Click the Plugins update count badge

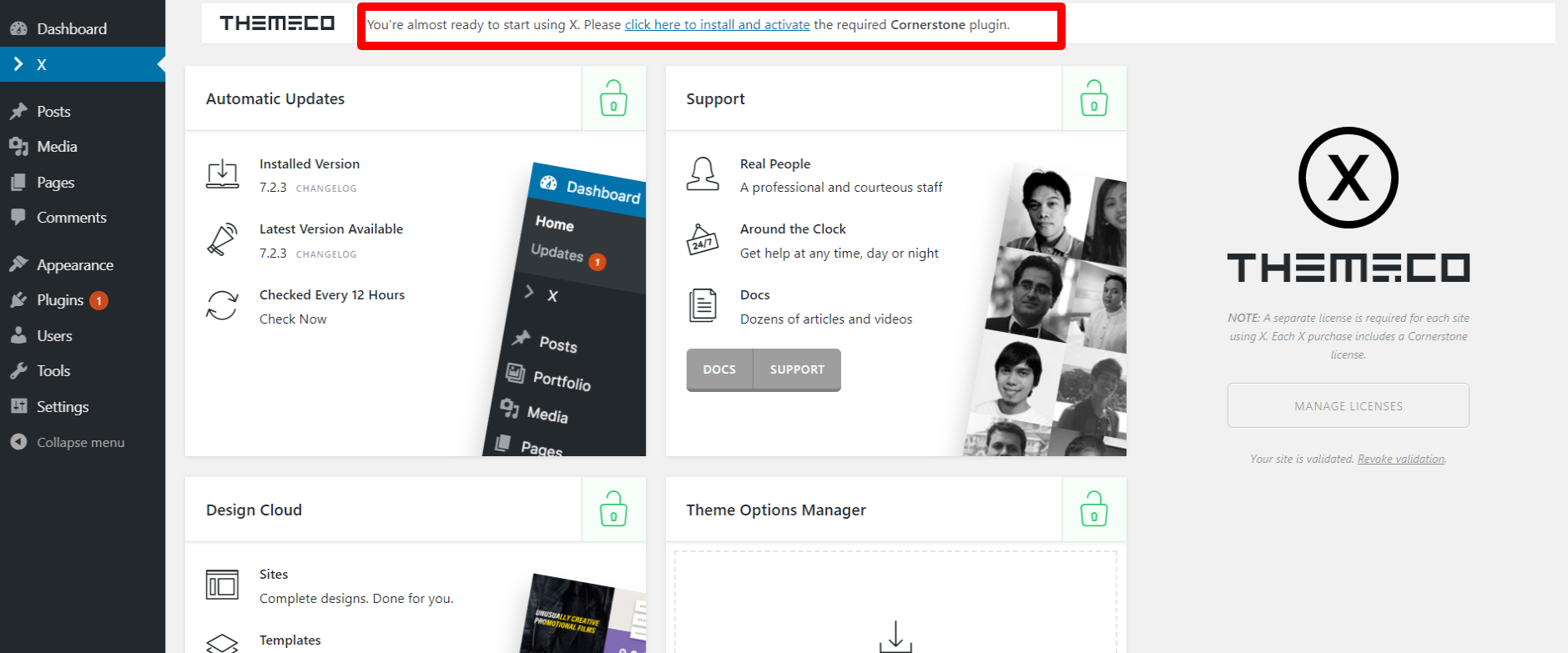tap(98, 300)
